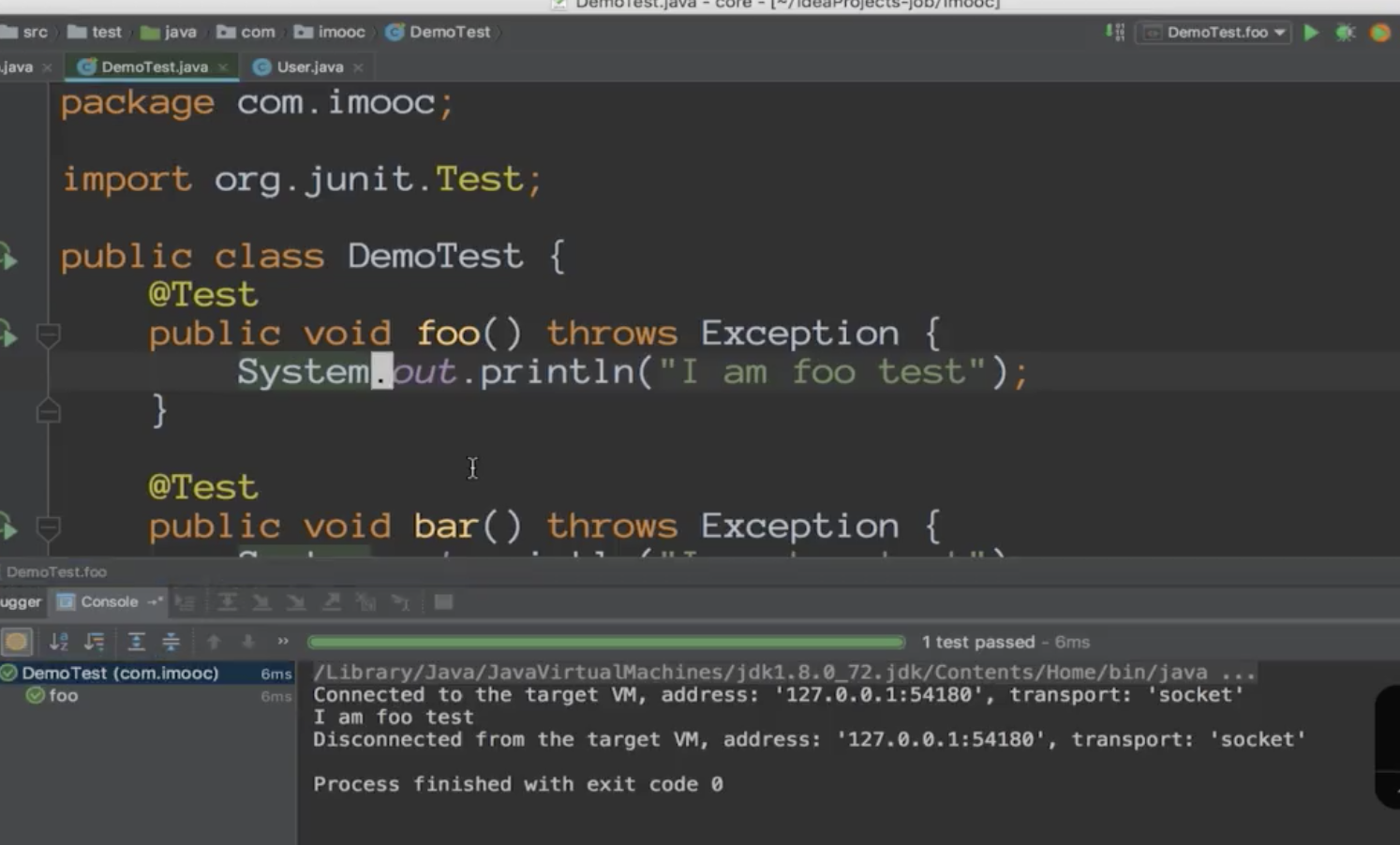1400x845 pixels.
Task: Click the 'import org.junit.Test;' code line
Action: [x=302, y=179]
